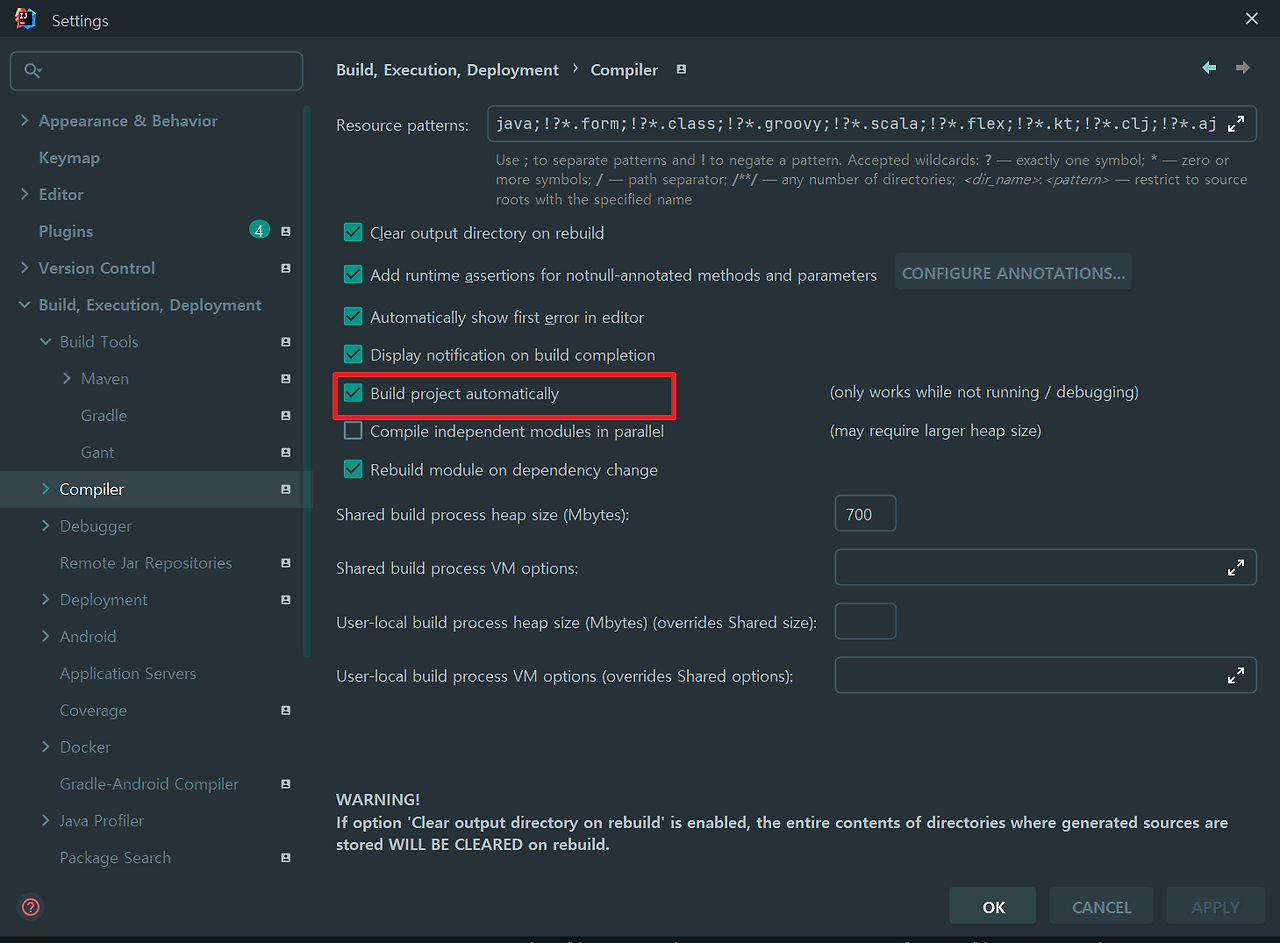Image resolution: width=1280 pixels, height=943 pixels.
Task: Uncheck Clear output directory on rebuild
Action: coord(353,232)
